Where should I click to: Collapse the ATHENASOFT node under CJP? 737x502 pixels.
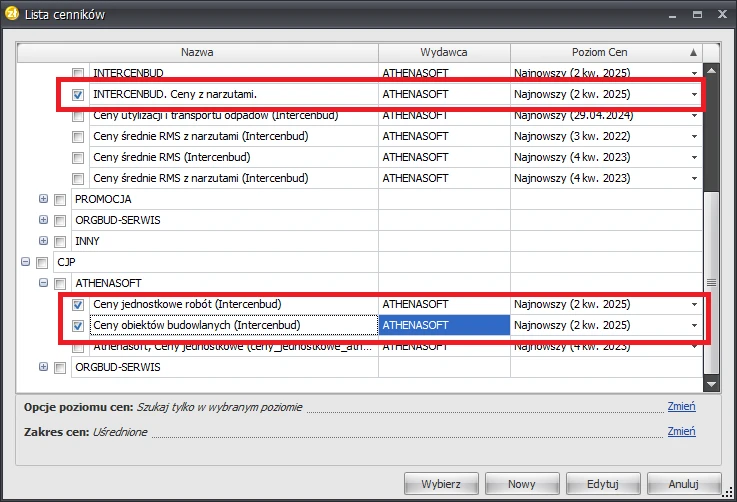(x=43, y=282)
